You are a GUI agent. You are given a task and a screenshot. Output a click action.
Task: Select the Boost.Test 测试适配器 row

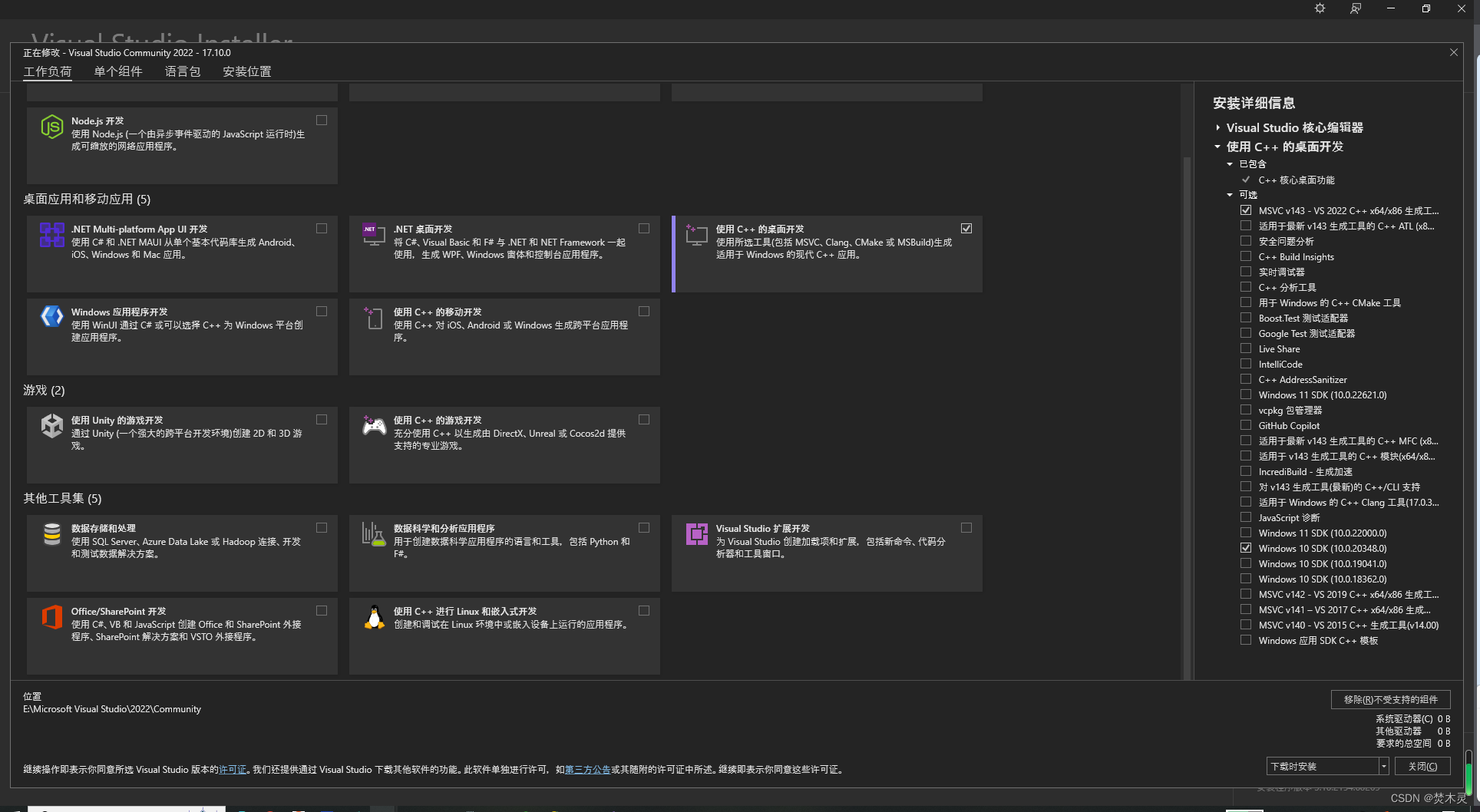1303,318
